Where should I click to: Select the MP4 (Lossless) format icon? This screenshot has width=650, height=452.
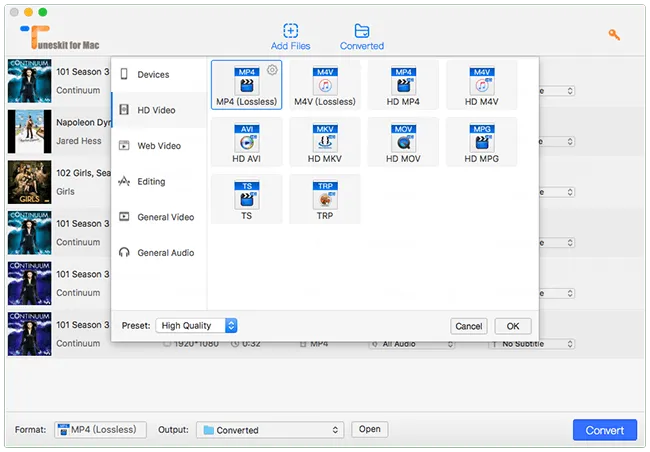(246, 82)
